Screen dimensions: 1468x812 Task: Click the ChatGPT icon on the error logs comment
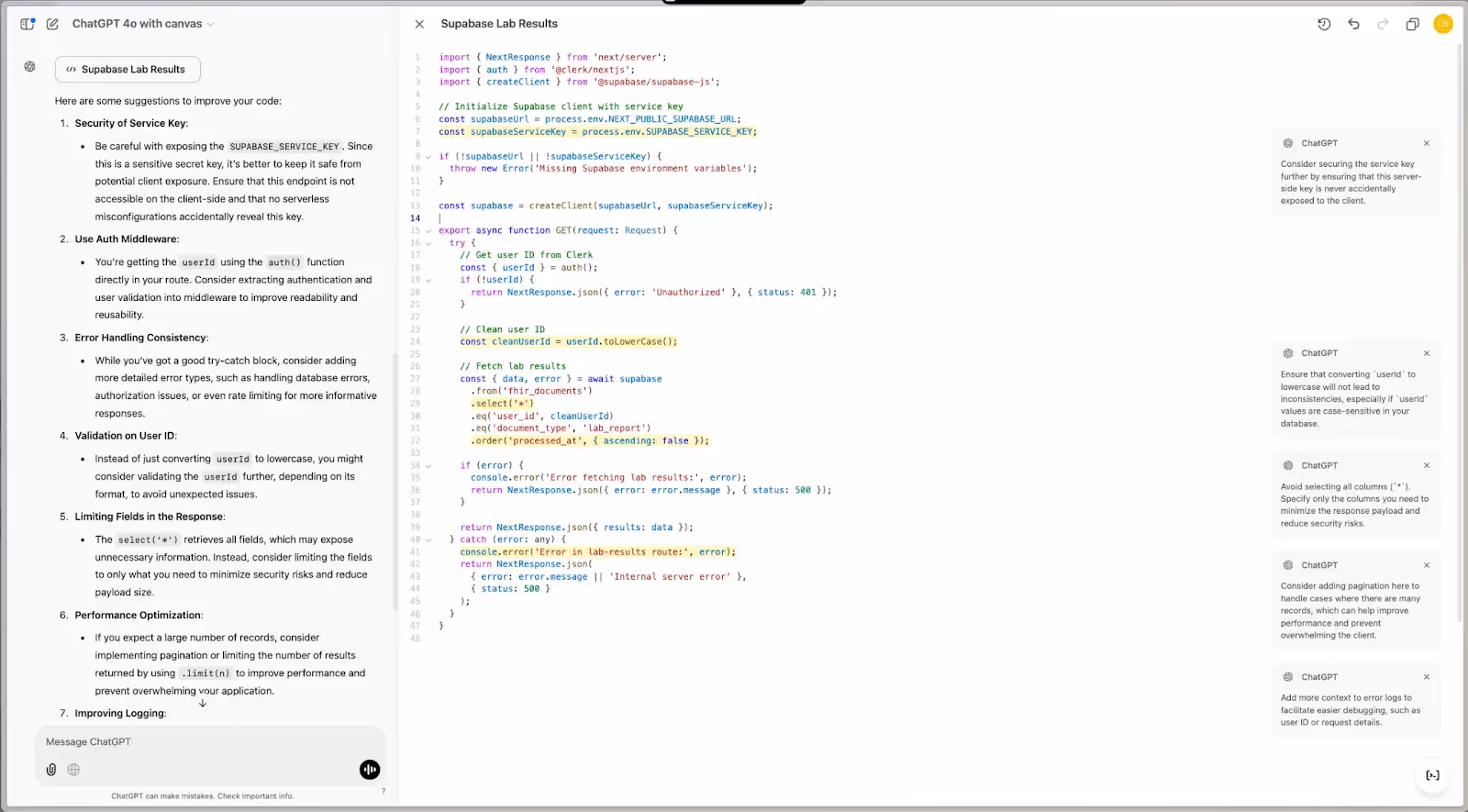click(1288, 677)
